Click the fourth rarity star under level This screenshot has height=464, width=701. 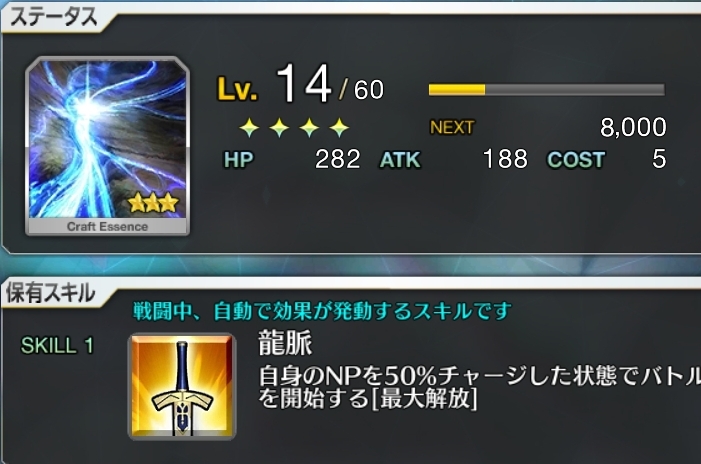339,128
